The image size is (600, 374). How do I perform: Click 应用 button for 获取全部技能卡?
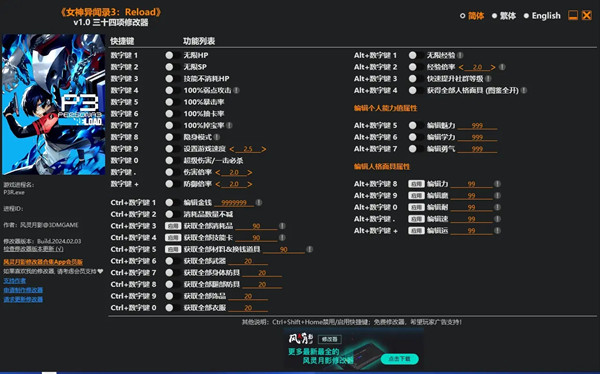pos(173,238)
